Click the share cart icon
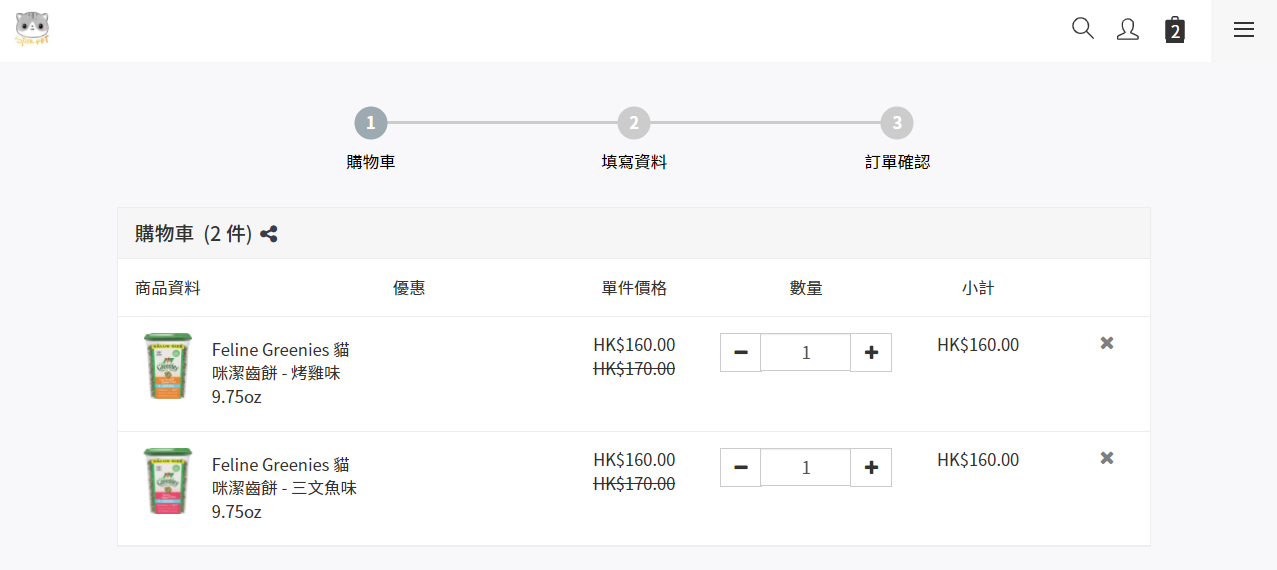 (269, 234)
